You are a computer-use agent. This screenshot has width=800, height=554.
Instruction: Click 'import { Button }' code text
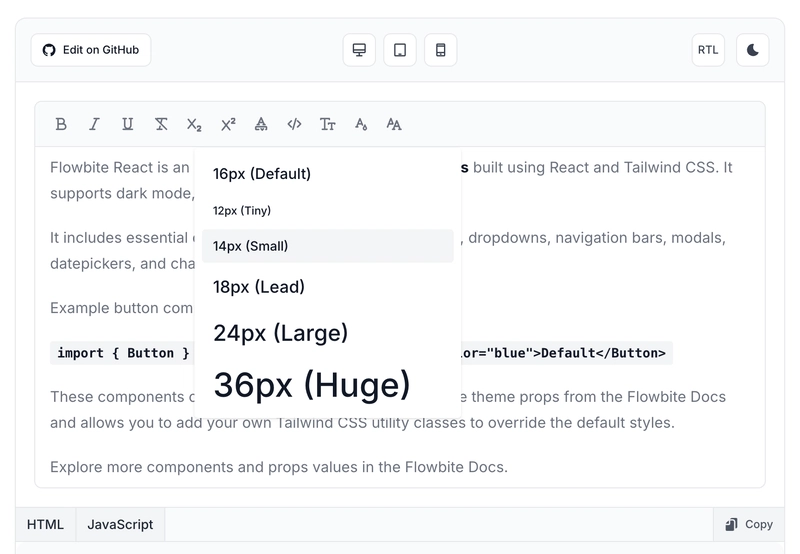(123, 353)
